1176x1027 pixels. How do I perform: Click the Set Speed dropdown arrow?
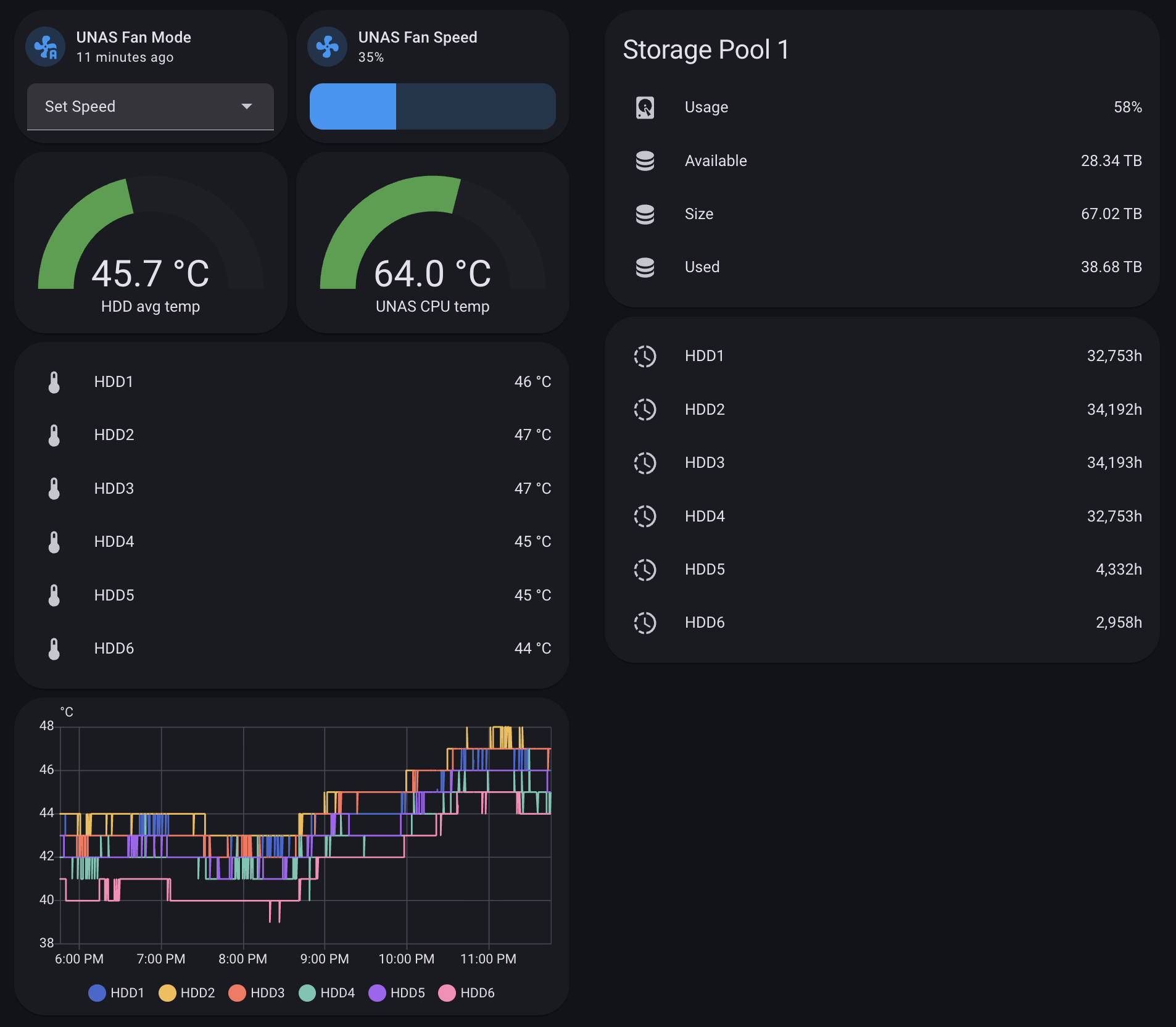click(x=247, y=107)
